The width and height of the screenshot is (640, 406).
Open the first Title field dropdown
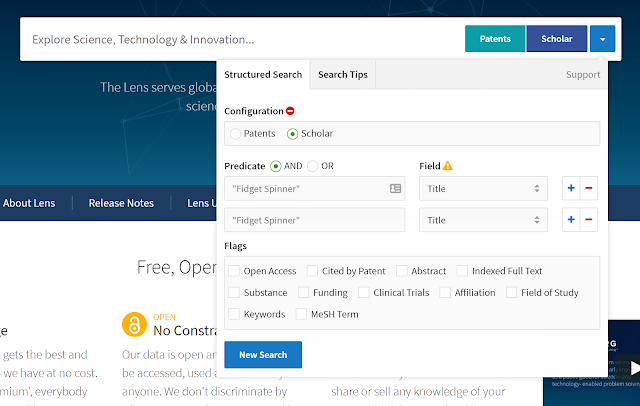click(483, 189)
